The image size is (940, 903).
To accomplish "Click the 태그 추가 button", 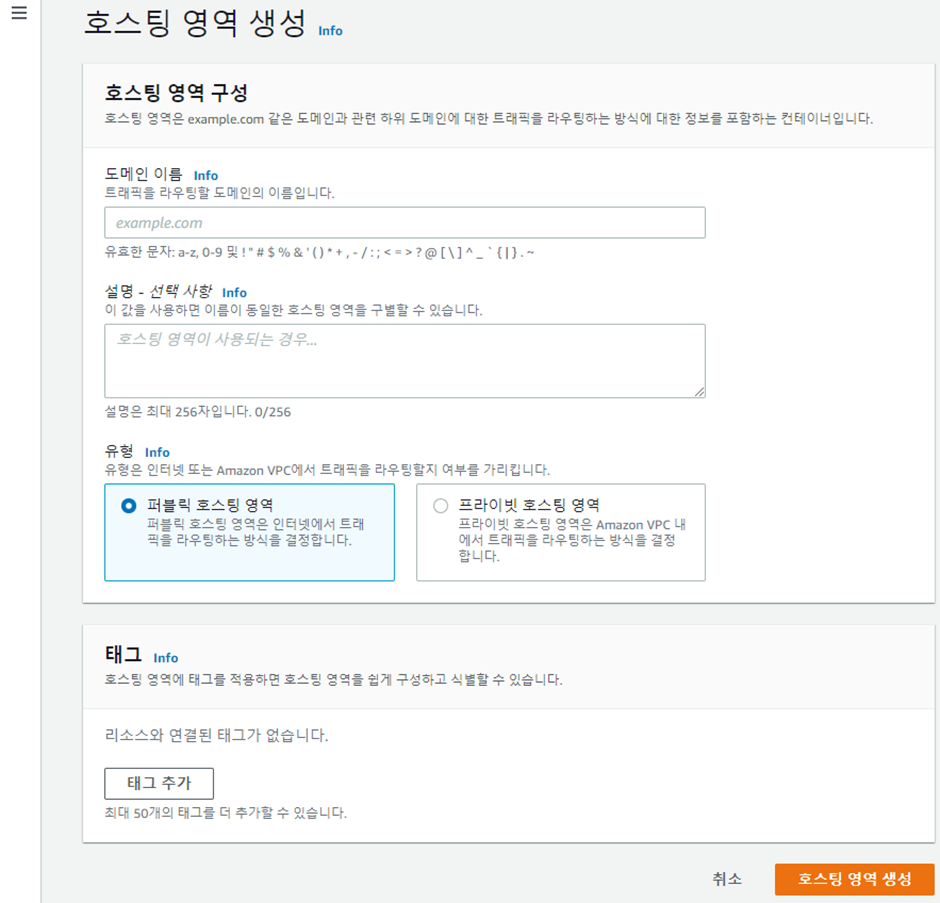I will coord(159,783).
